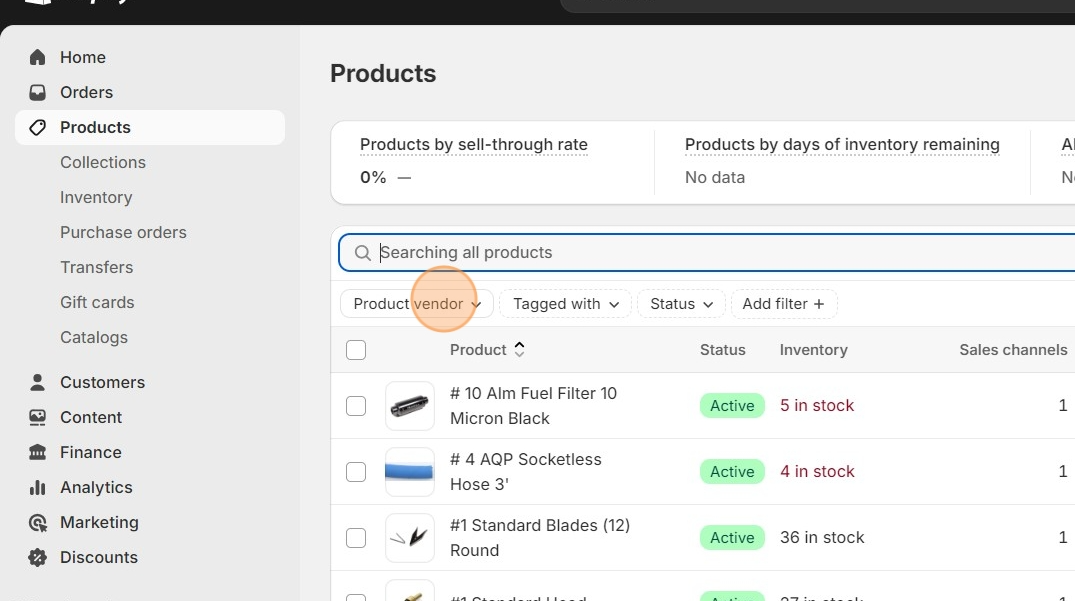Select the # 4 AQP Socketless Hose checkbox
Image resolution: width=1075 pixels, height=601 pixels.
356,472
